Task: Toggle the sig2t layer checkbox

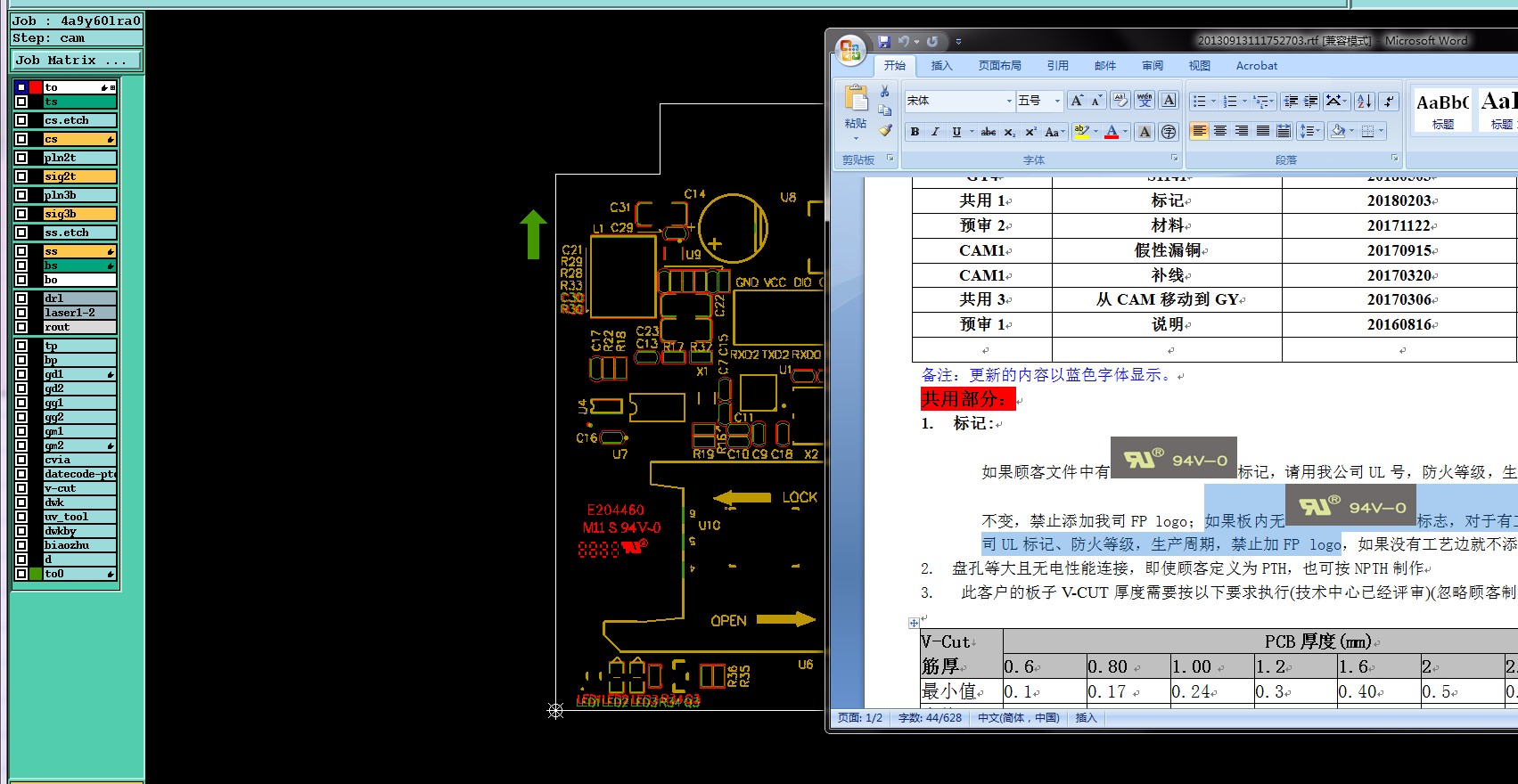Action: point(21,176)
